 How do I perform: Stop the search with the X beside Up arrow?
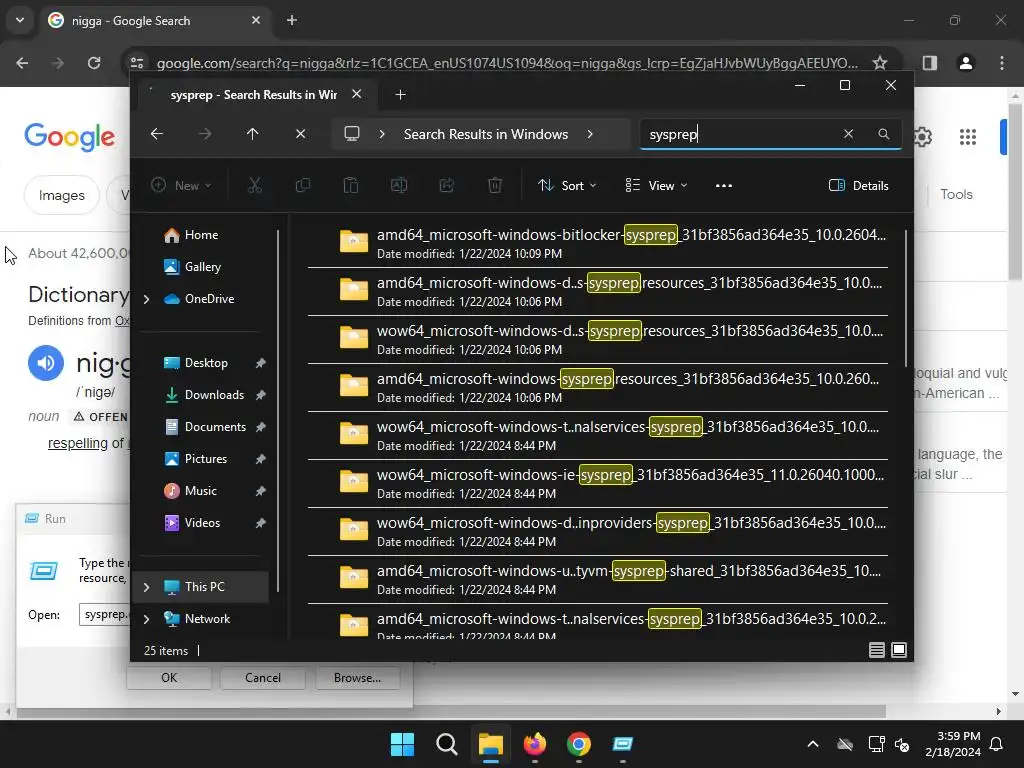point(300,134)
